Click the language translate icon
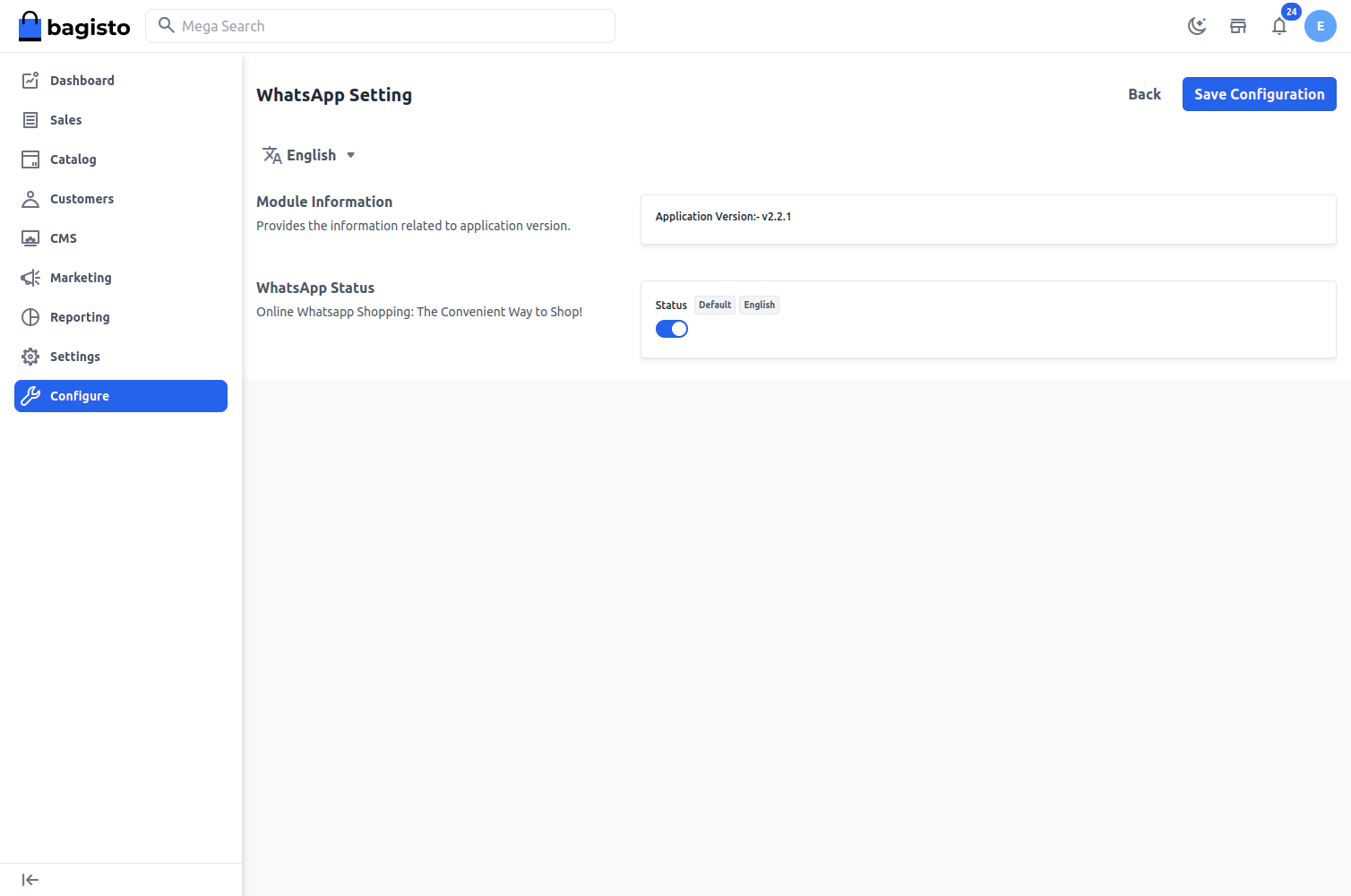 point(272,155)
